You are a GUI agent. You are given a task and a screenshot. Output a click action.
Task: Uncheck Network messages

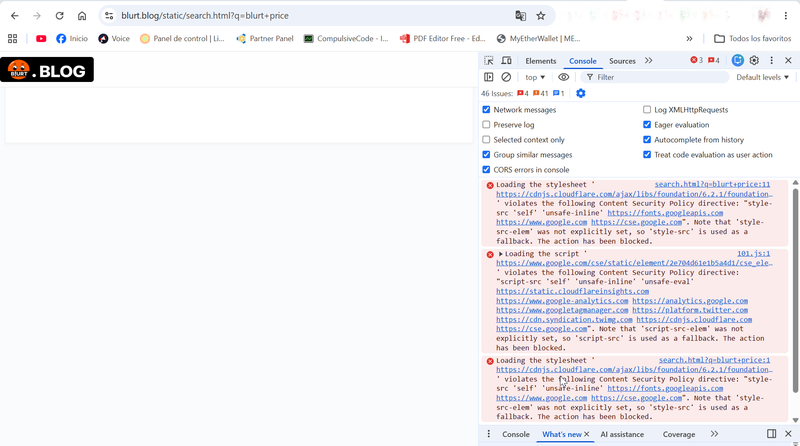click(x=486, y=110)
